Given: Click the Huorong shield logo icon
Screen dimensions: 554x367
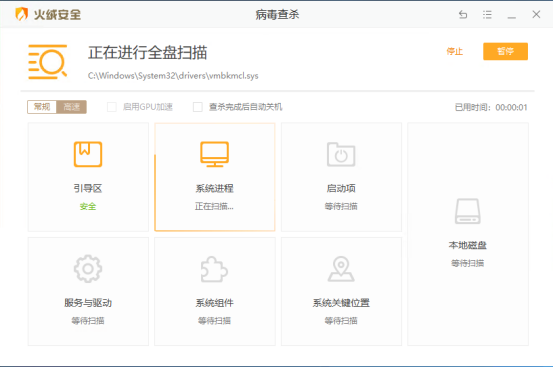Looking at the screenshot, I should [x=22, y=14].
